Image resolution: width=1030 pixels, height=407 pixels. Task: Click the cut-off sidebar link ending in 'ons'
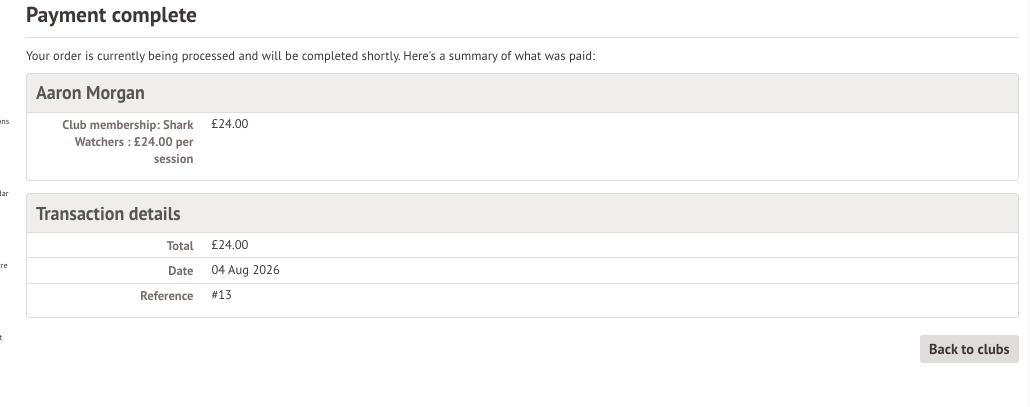click(x=4, y=121)
